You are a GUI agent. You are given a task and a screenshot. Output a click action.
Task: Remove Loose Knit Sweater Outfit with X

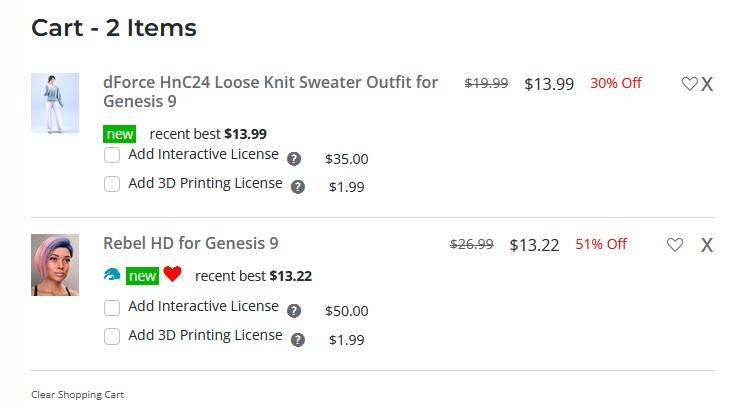[707, 84]
